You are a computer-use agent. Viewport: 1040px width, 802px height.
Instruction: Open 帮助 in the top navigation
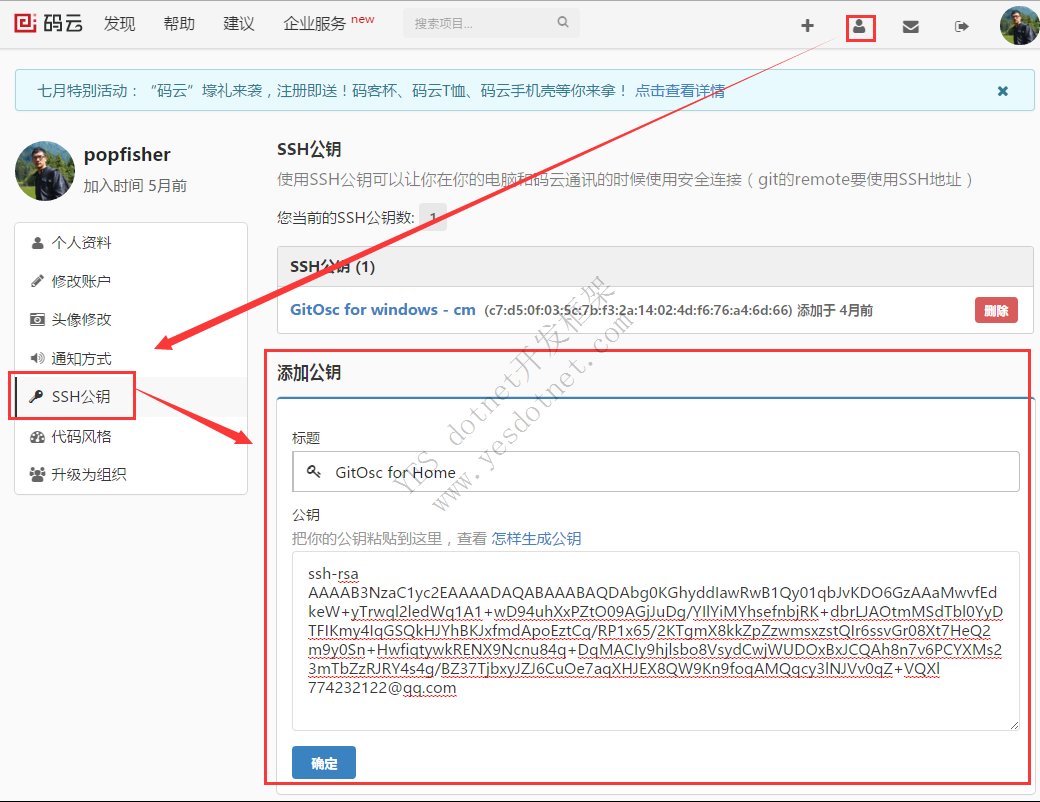(179, 24)
